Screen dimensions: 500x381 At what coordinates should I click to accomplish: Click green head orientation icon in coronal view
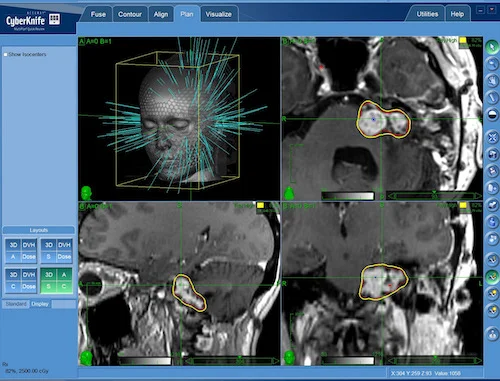[x=289, y=358]
